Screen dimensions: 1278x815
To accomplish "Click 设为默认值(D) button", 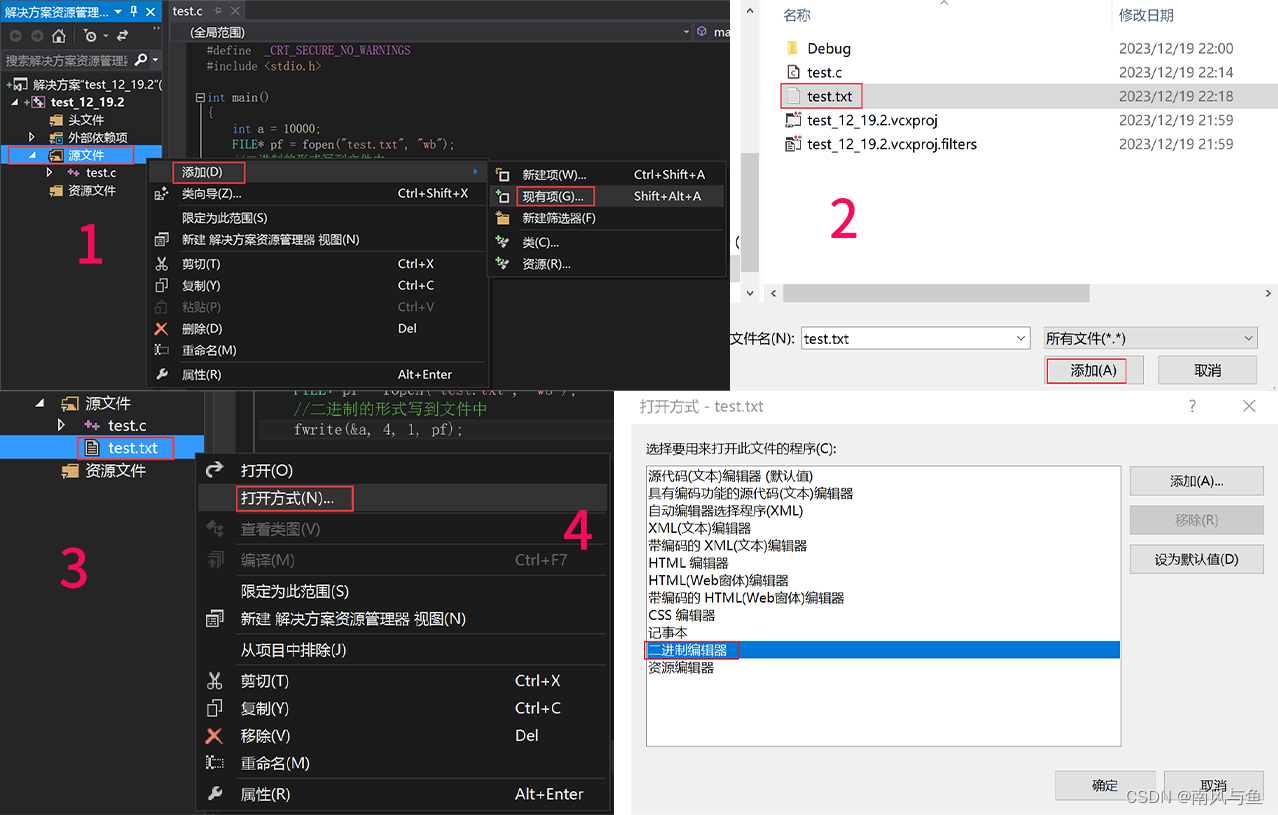I will pos(1196,559).
